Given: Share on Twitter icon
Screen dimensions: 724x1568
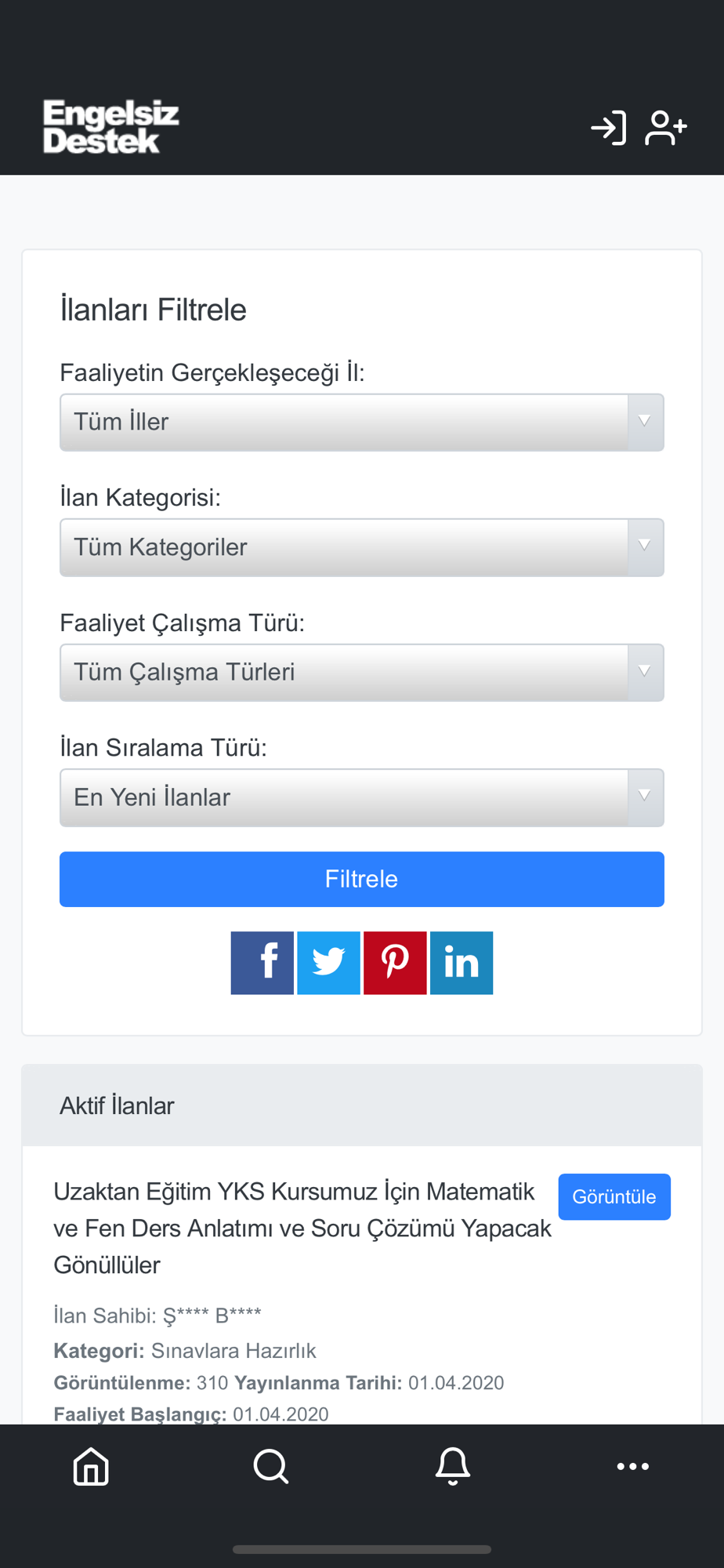Looking at the screenshot, I should point(329,963).
